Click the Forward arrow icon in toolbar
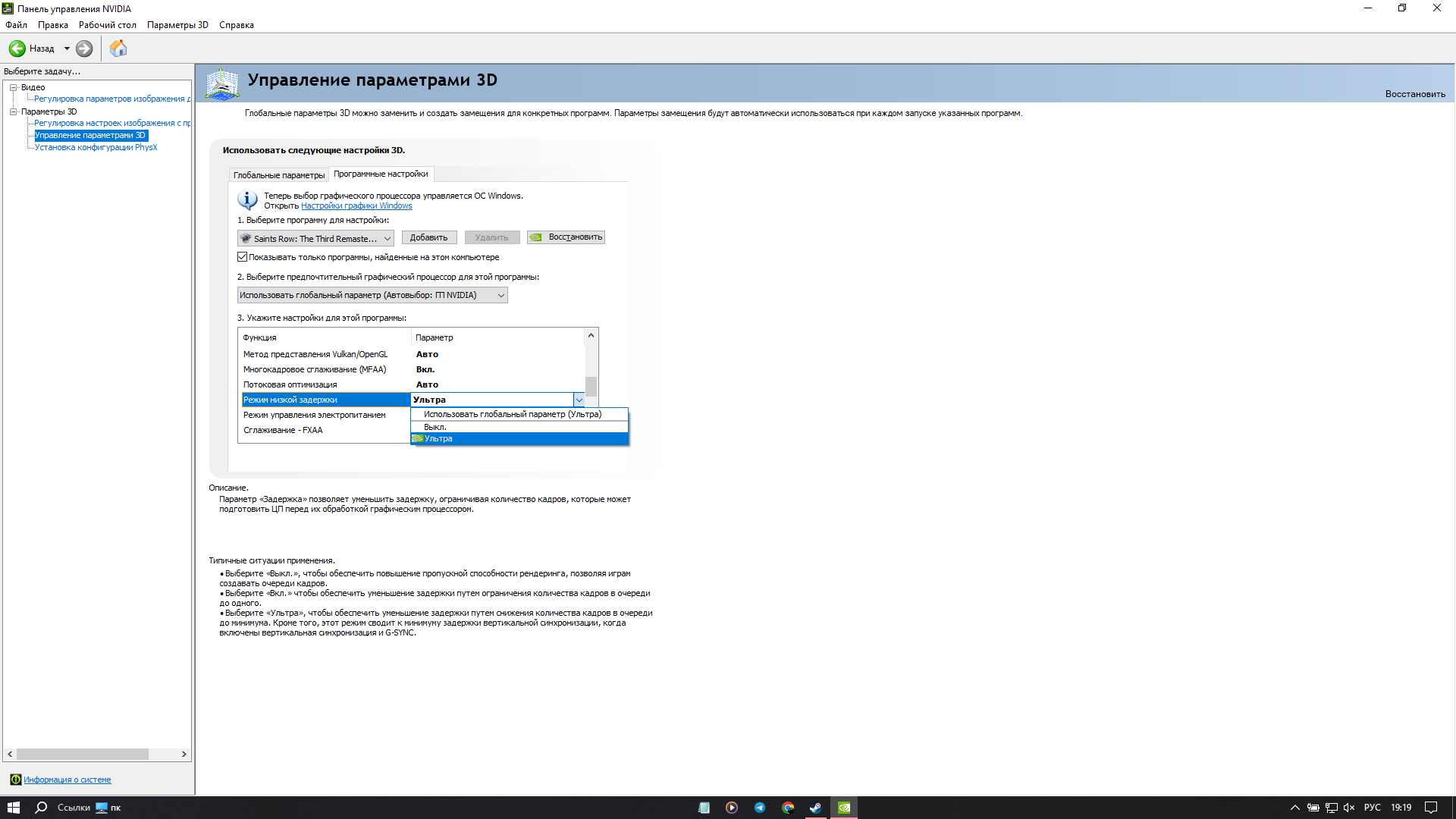This screenshot has width=1456, height=819. [84, 49]
